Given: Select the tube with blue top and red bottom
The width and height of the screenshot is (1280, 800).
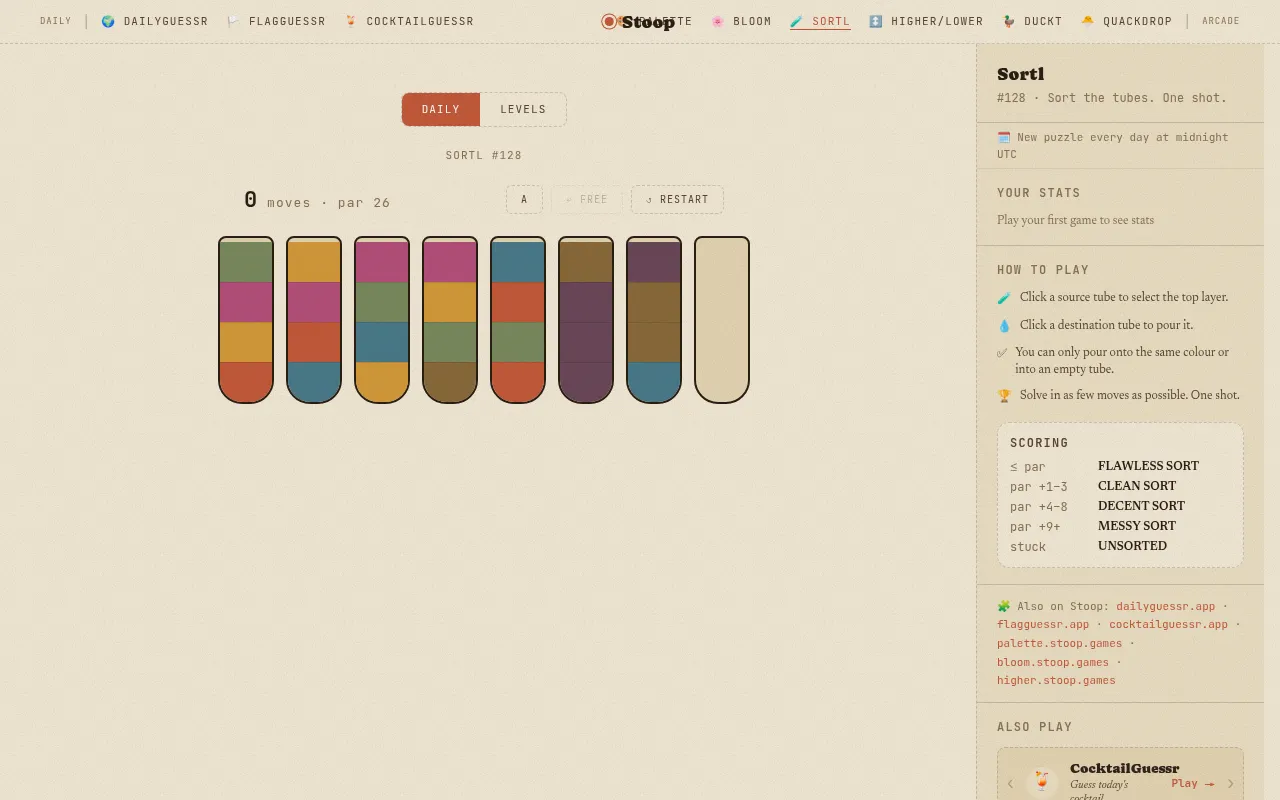Looking at the screenshot, I should pos(518,320).
